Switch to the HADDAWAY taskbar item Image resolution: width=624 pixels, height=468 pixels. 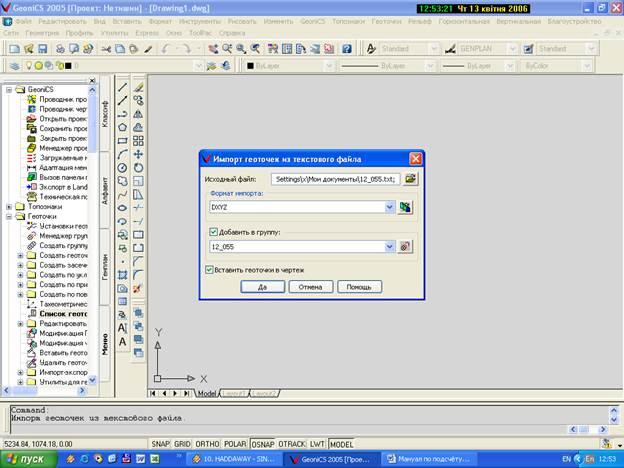(x=234, y=459)
